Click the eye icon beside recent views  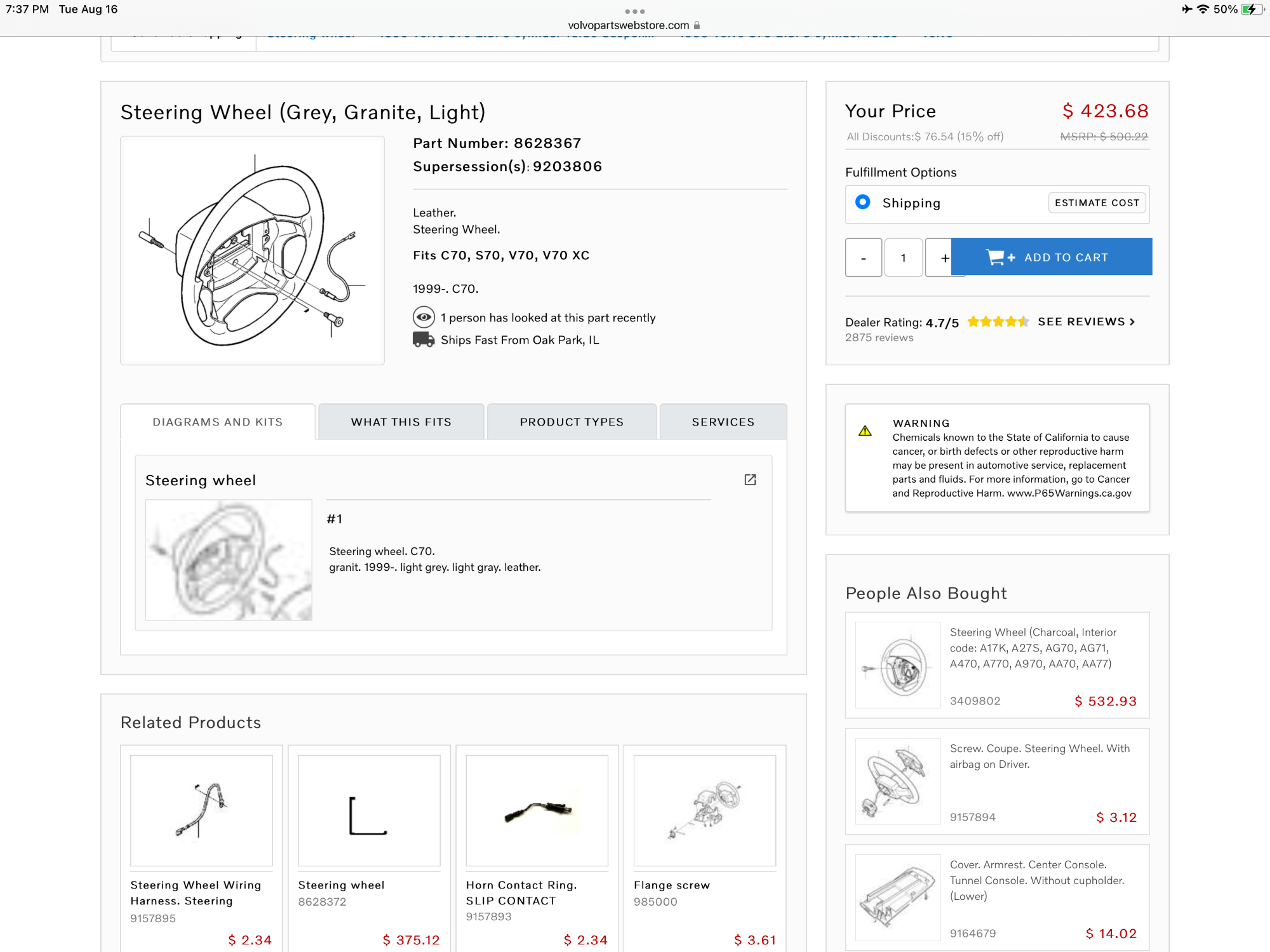[424, 317]
